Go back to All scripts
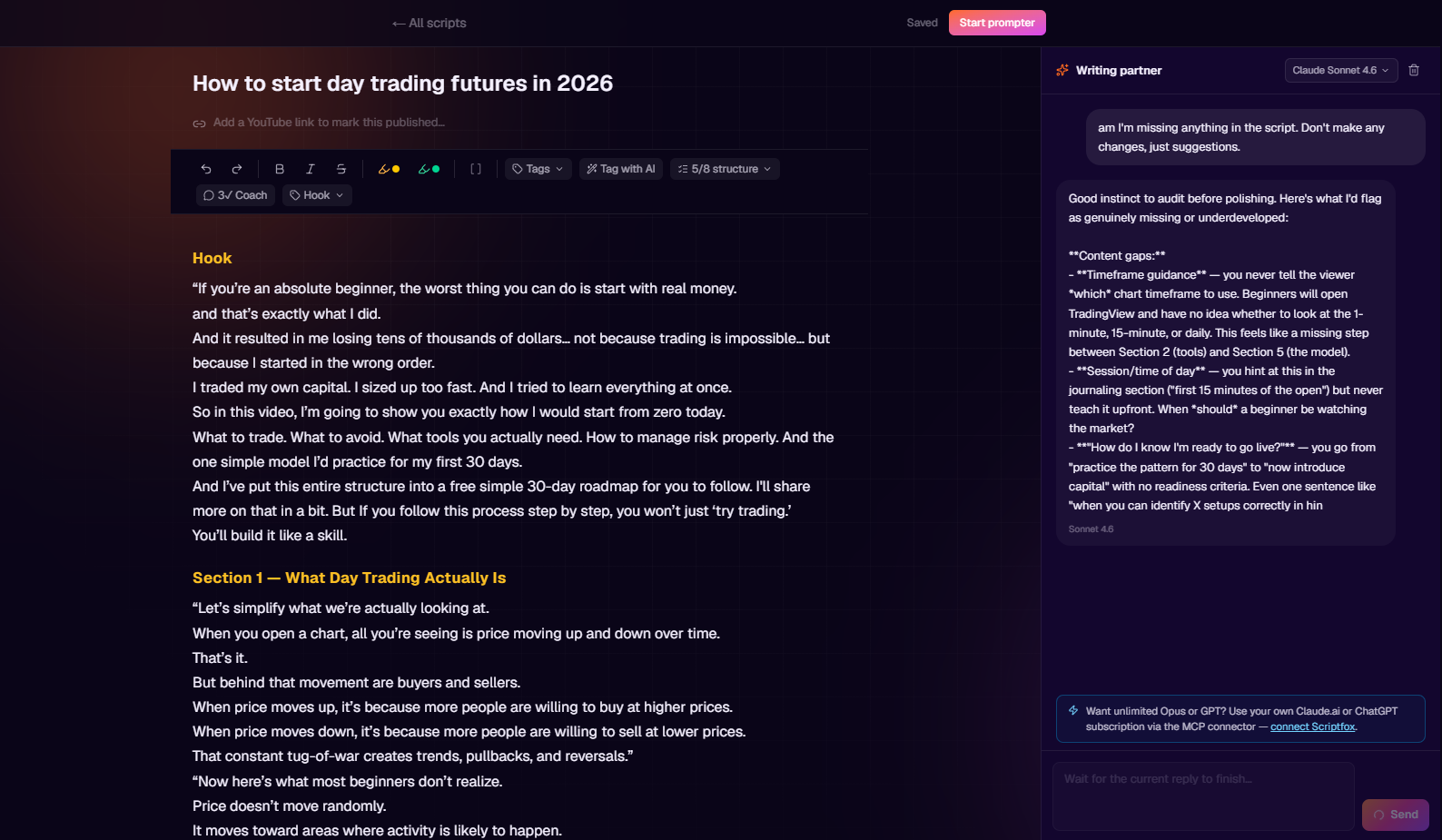The image size is (1442, 840). pyautogui.click(x=430, y=23)
